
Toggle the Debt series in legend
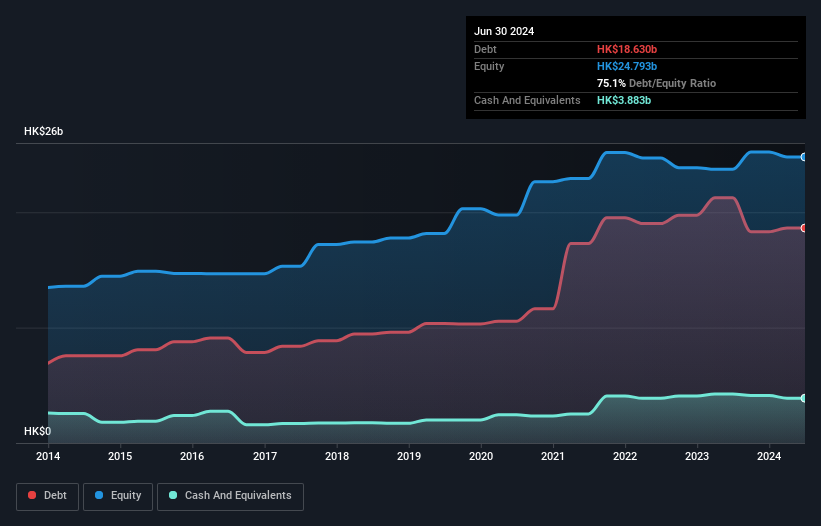pyautogui.click(x=49, y=495)
